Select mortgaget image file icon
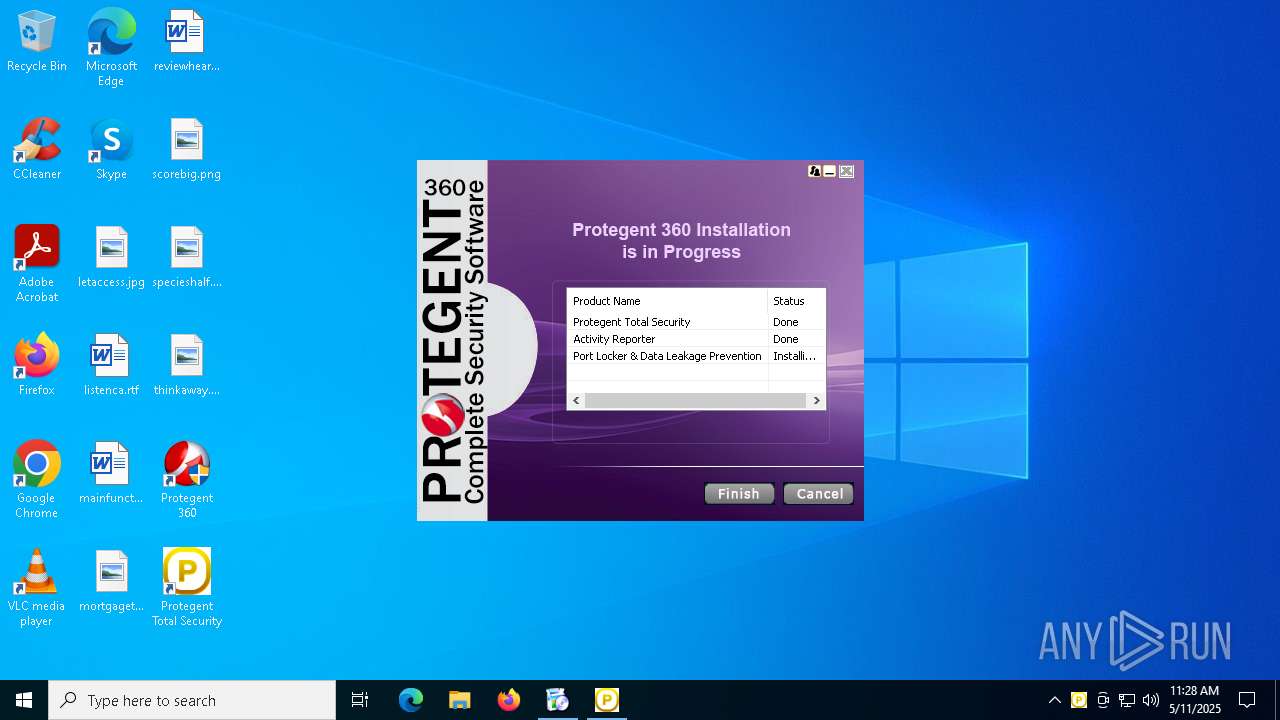The width and height of the screenshot is (1280, 720). click(x=111, y=582)
